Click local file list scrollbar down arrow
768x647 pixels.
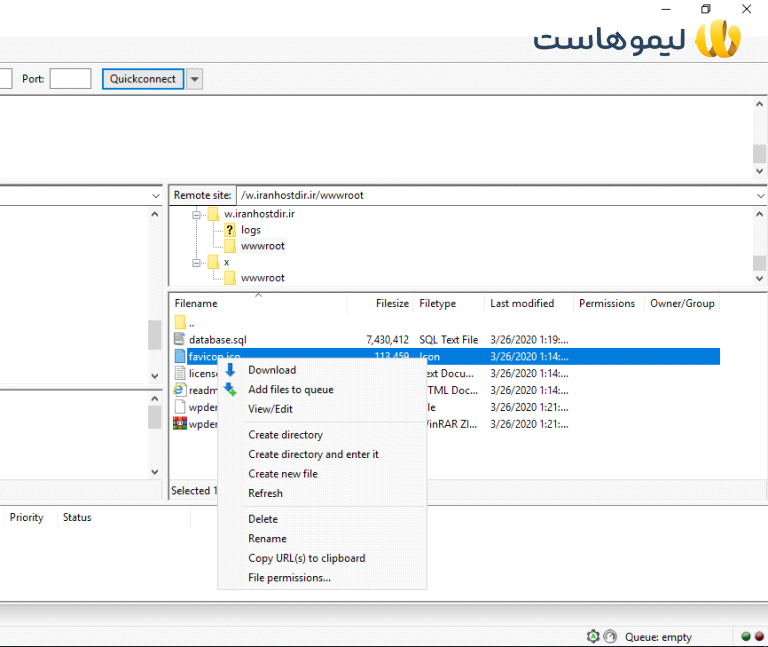point(155,472)
